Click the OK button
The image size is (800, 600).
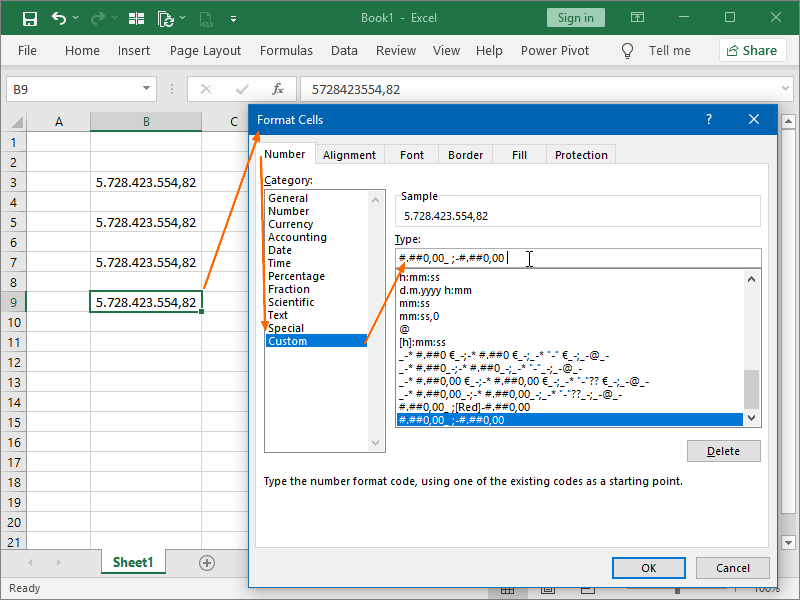click(648, 567)
